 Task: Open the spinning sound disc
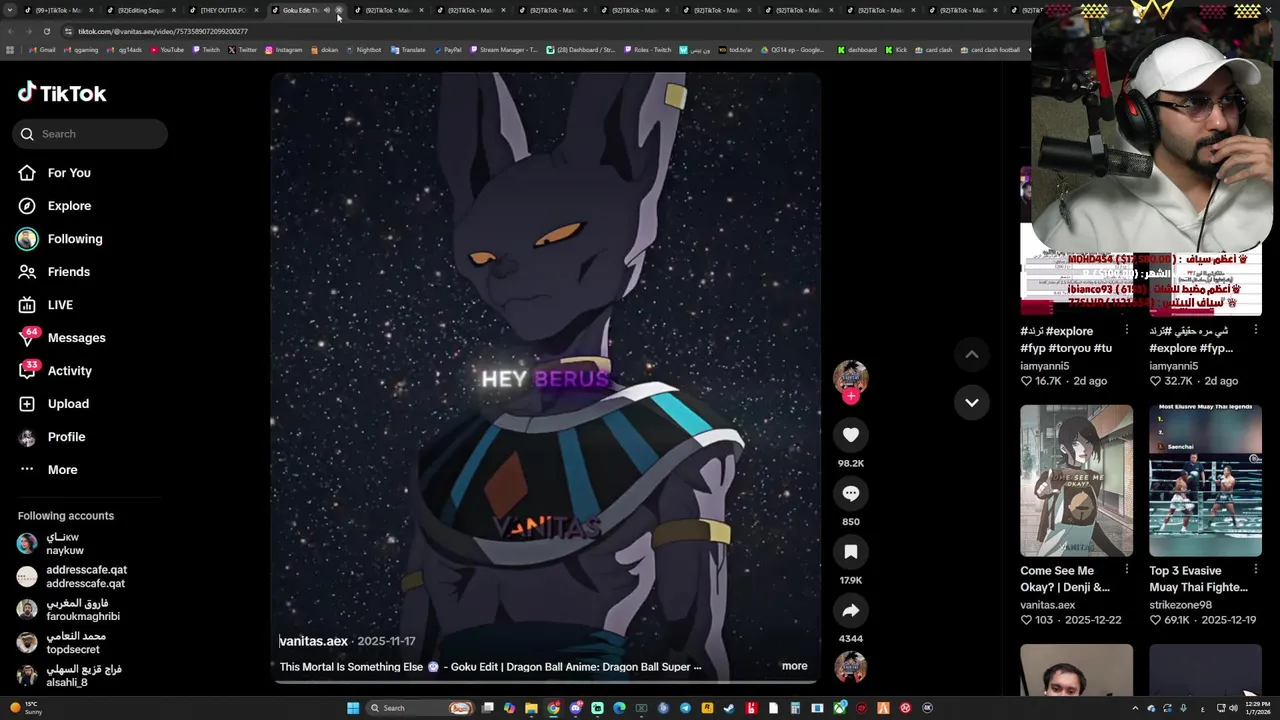[x=851, y=668]
